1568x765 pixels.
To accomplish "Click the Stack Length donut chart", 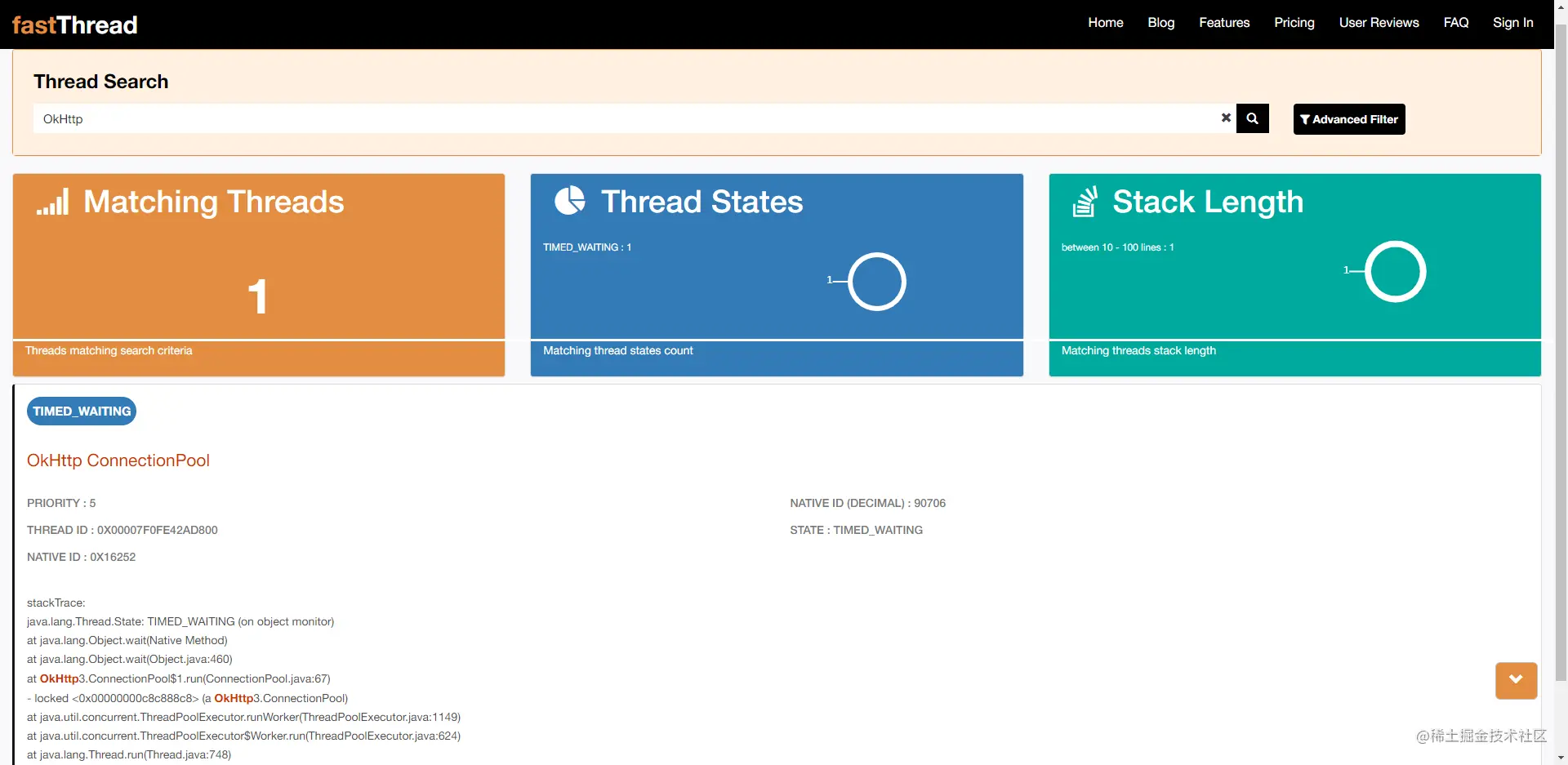I will (1395, 271).
